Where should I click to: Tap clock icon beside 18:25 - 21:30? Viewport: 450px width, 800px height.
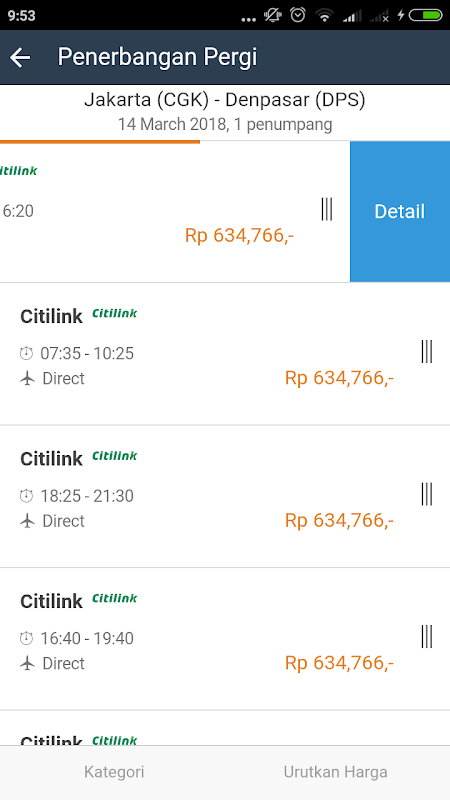tap(27, 495)
